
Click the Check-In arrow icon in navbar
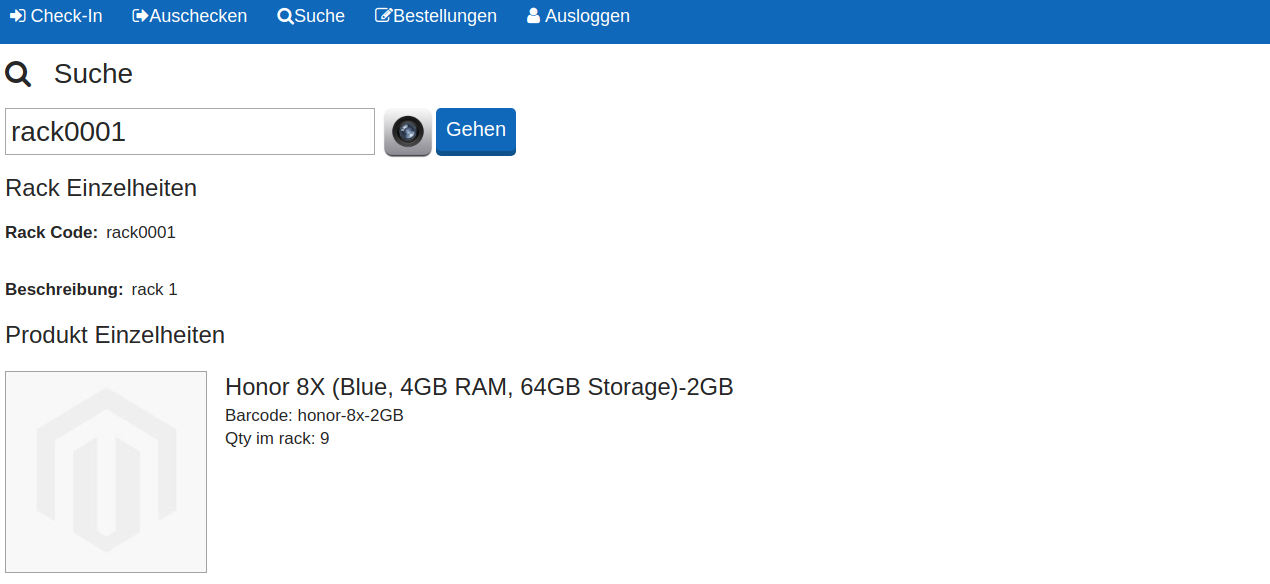click(x=17, y=16)
